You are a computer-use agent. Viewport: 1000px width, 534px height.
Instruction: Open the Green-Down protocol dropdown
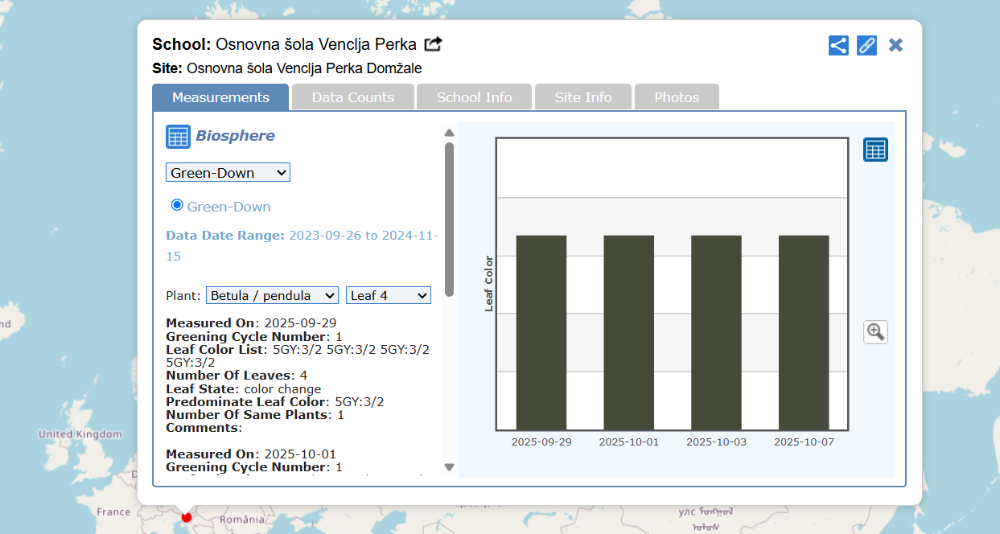(x=228, y=173)
